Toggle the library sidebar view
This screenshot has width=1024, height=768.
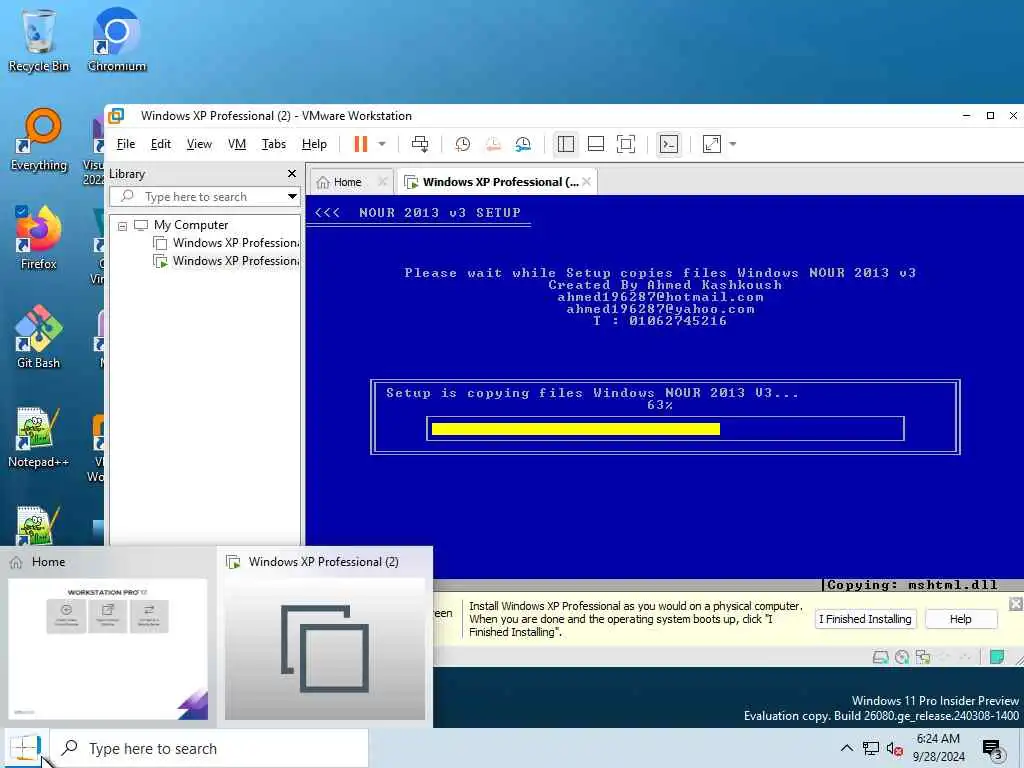click(566, 144)
